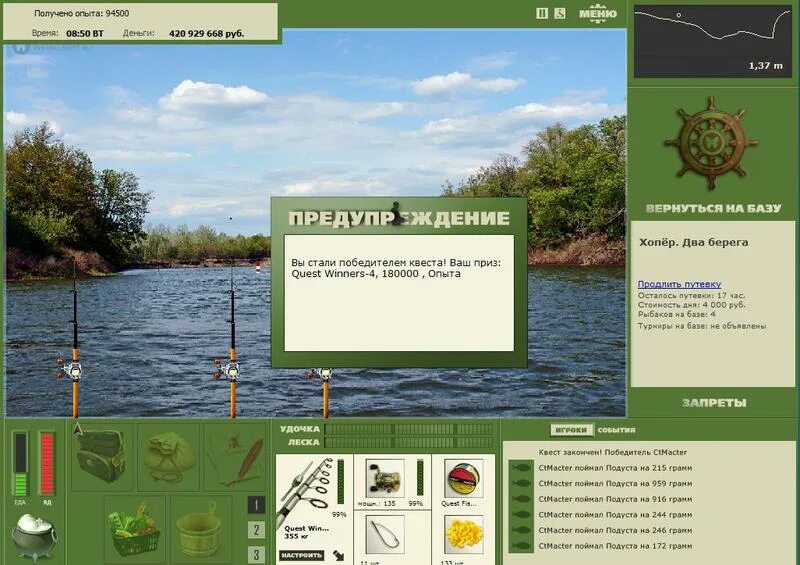Open the ЗАПРЕТЫ restrictions button
The width and height of the screenshot is (800, 565).
714,403
